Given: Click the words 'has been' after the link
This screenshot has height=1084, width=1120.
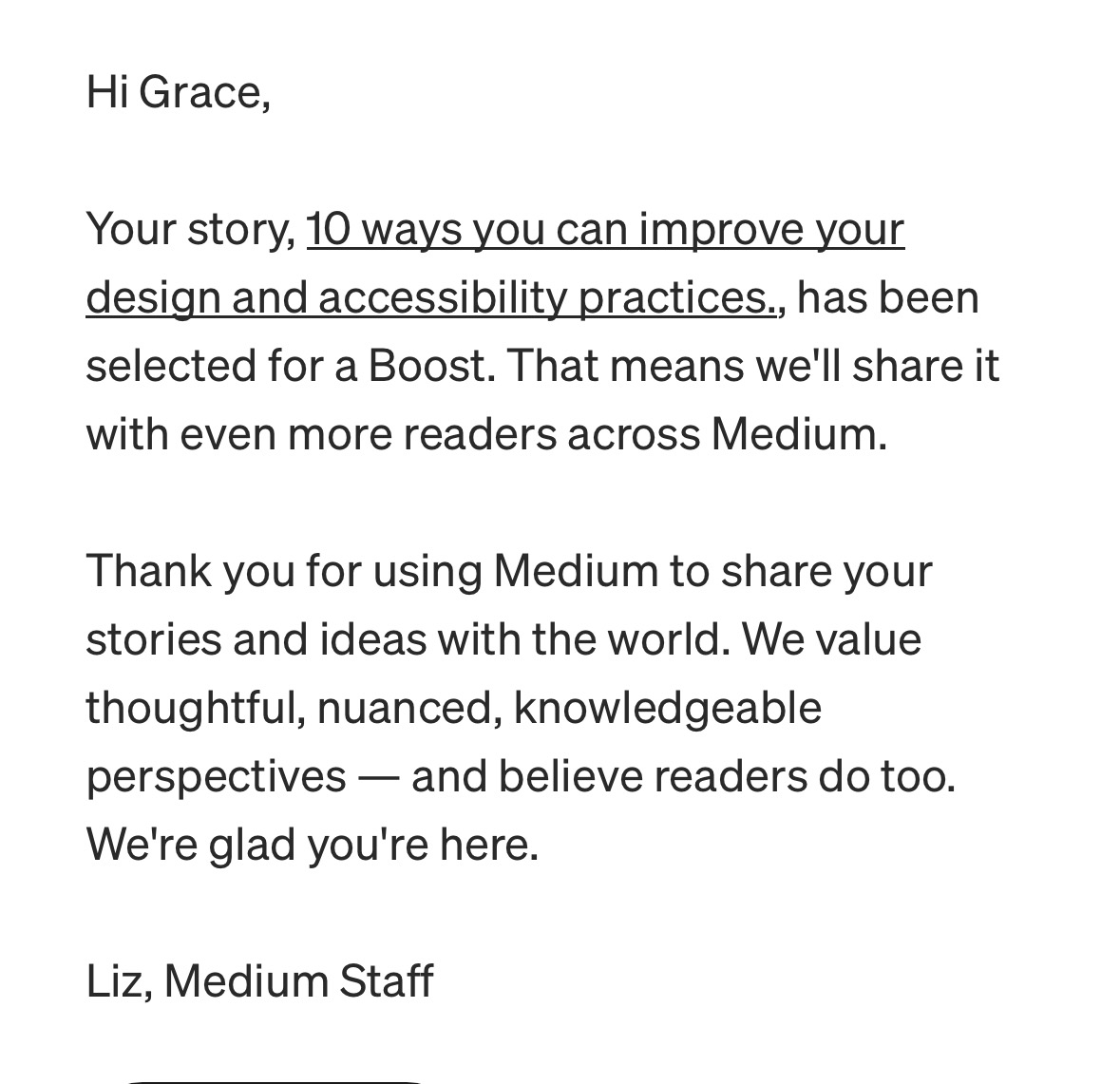Looking at the screenshot, I should pos(887,298).
